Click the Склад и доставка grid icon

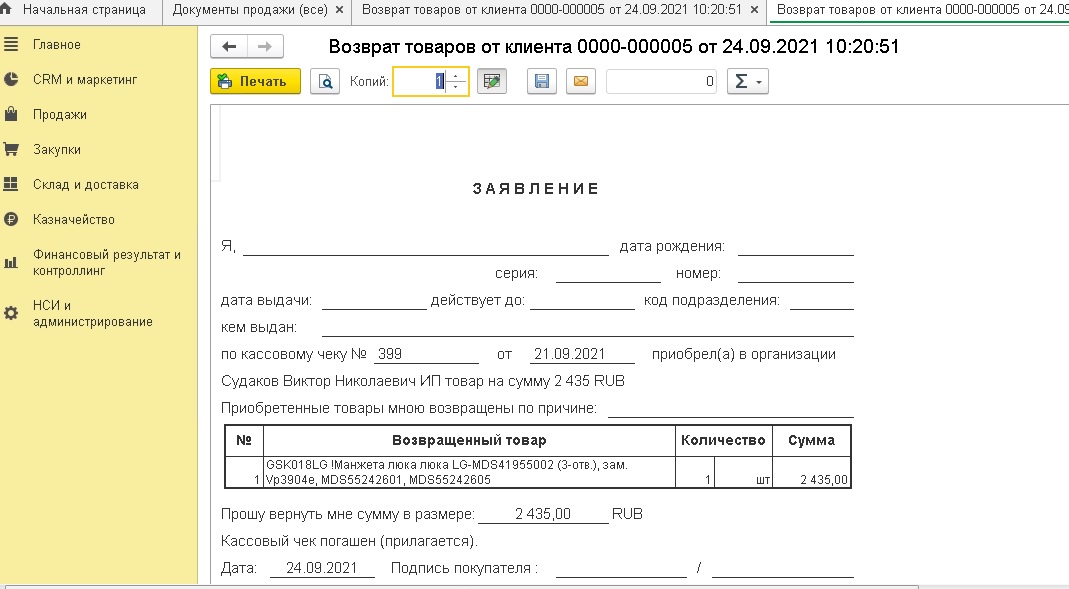click(x=12, y=185)
